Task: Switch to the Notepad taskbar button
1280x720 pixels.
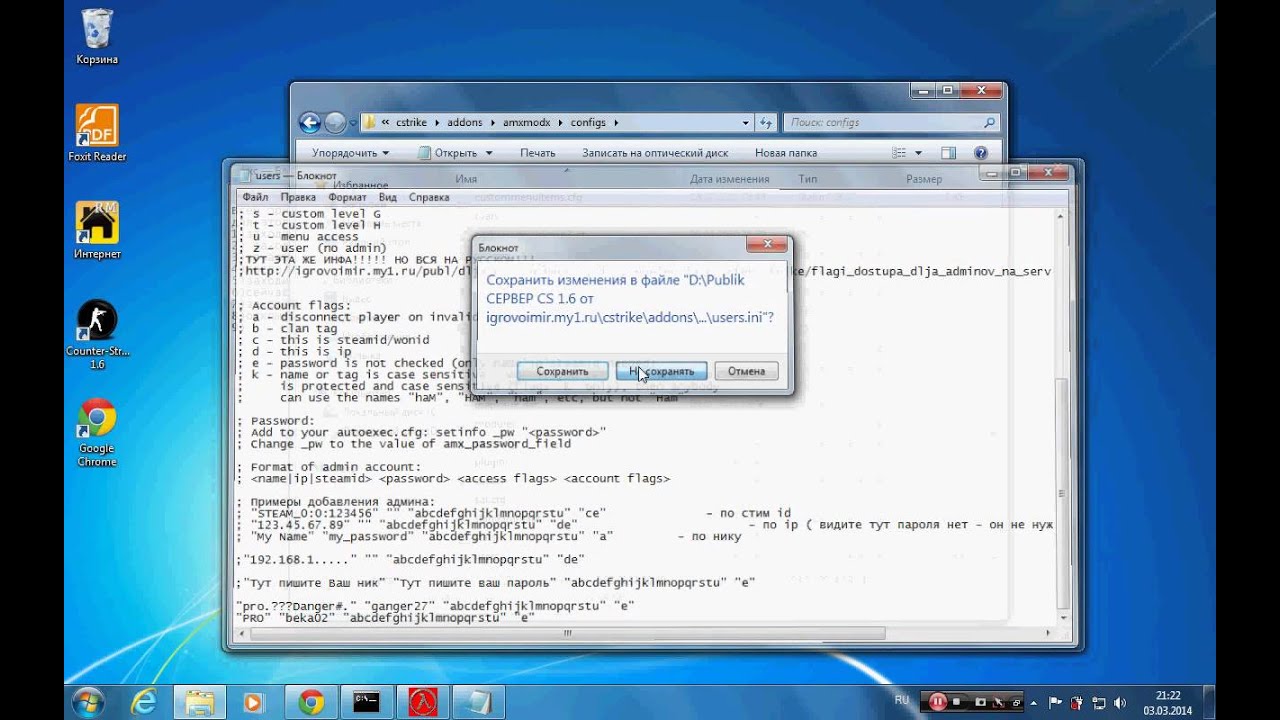Action: [x=479, y=702]
